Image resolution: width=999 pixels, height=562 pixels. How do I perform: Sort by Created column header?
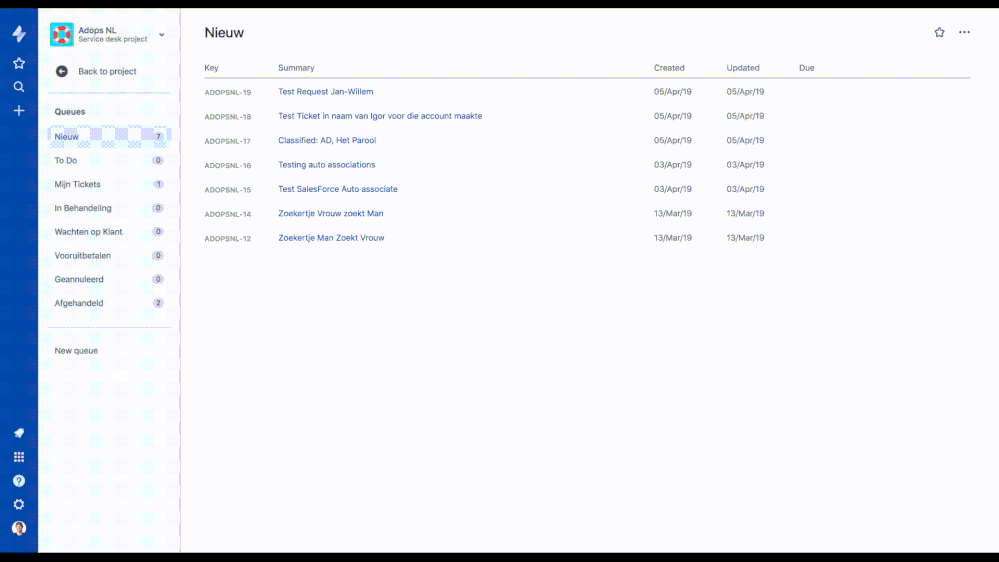[x=669, y=68]
